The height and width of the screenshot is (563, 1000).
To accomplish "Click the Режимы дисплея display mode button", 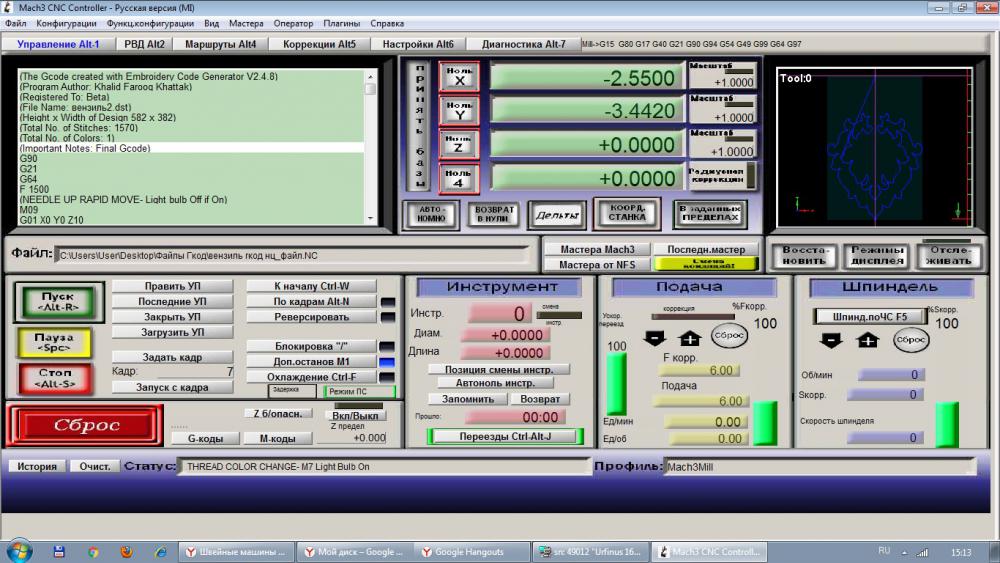I will click(877, 255).
